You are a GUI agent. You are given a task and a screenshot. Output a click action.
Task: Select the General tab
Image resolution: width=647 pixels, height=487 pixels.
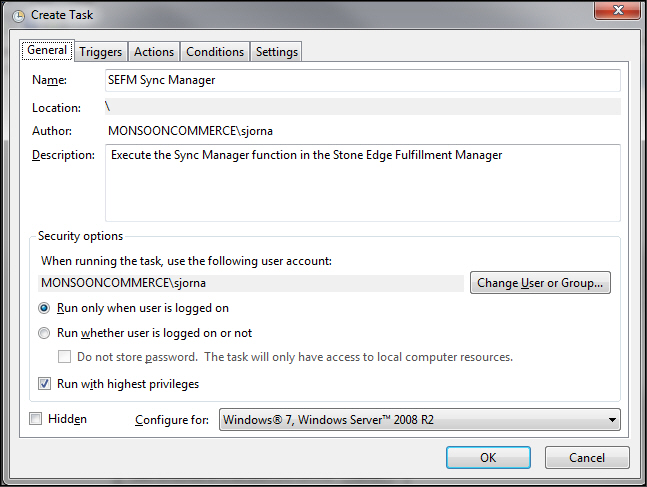[47, 50]
